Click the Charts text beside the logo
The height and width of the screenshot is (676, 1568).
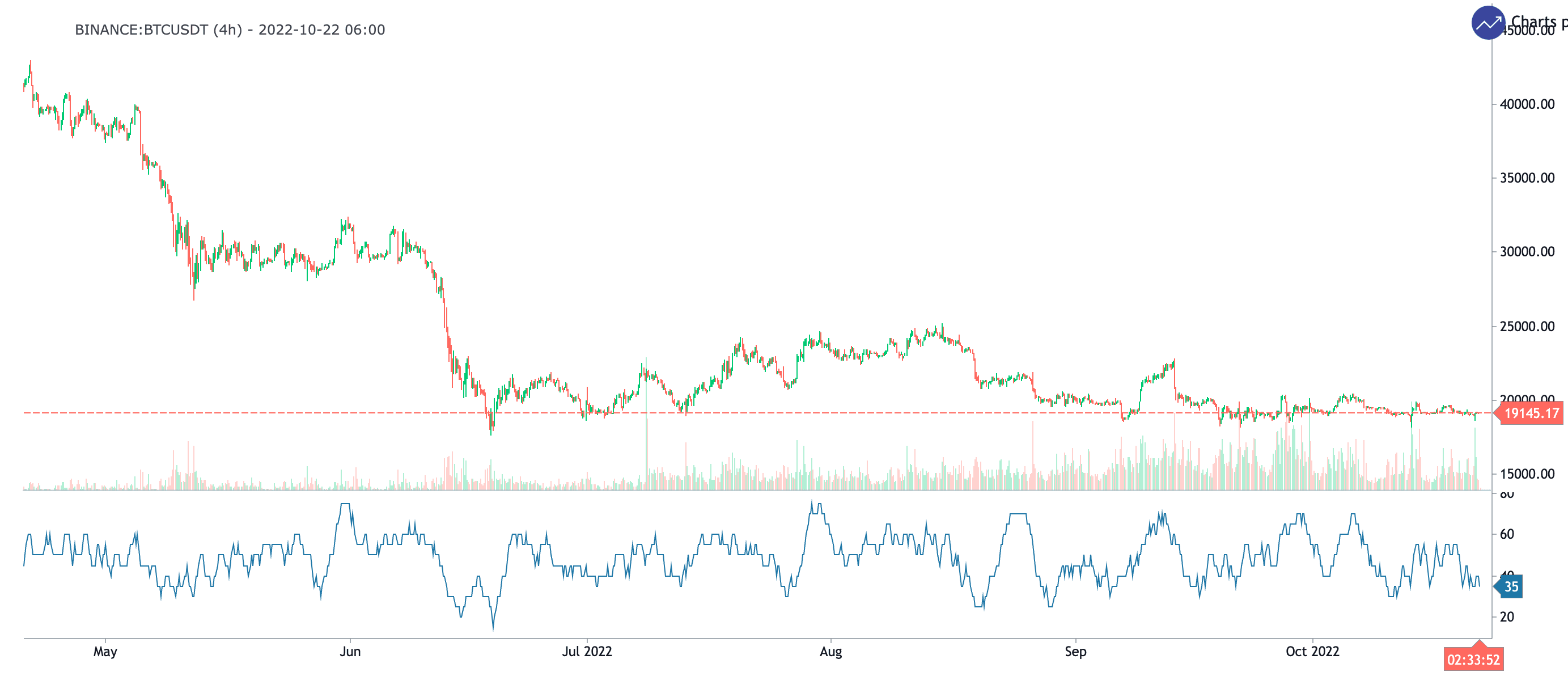click(1534, 21)
